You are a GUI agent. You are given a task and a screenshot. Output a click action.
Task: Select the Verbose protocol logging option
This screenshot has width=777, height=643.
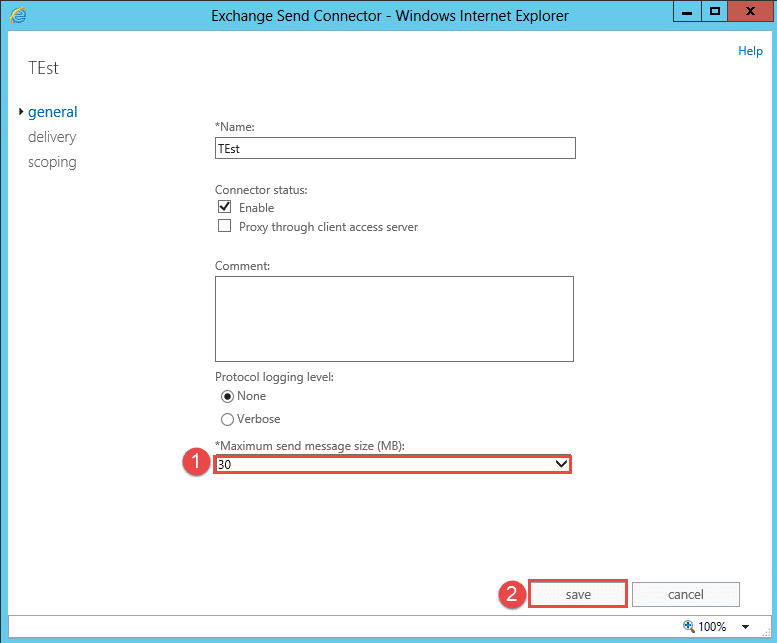pos(227,420)
